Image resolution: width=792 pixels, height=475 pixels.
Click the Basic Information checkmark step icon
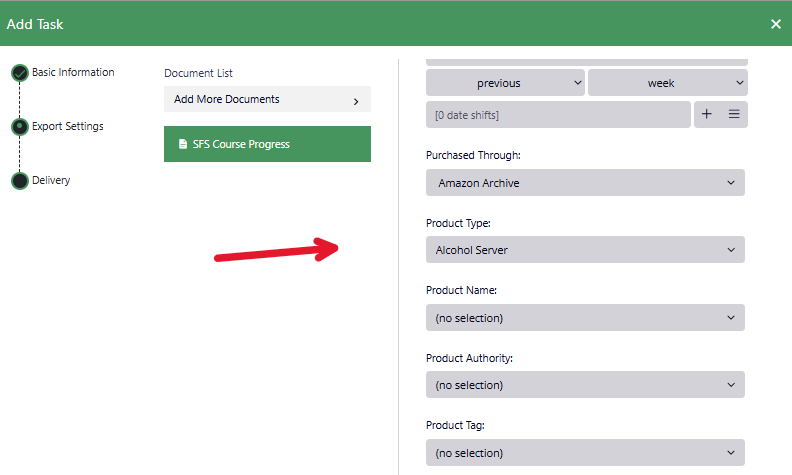coord(19,73)
